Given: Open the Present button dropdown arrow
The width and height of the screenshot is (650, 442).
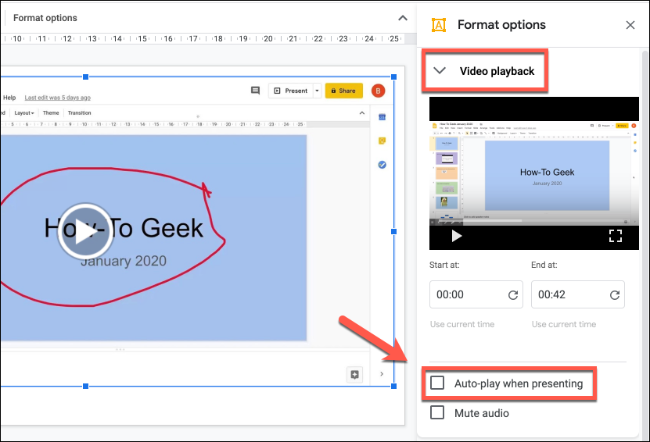Looking at the screenshot, I should pyautogui.click(x=316, y=90).
